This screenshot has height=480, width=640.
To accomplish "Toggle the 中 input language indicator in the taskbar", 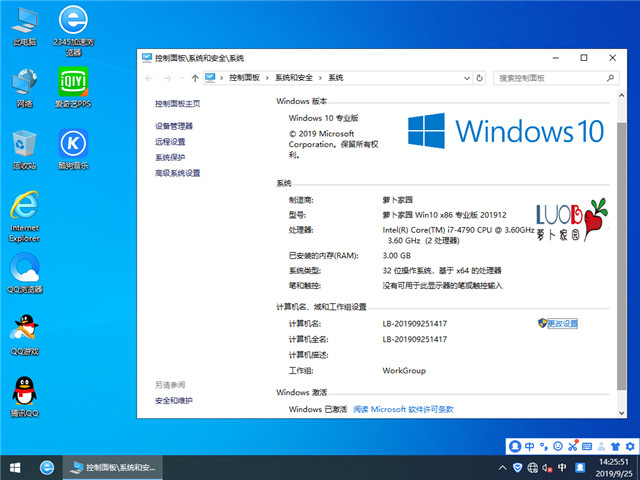I will [x=562, y=467].
